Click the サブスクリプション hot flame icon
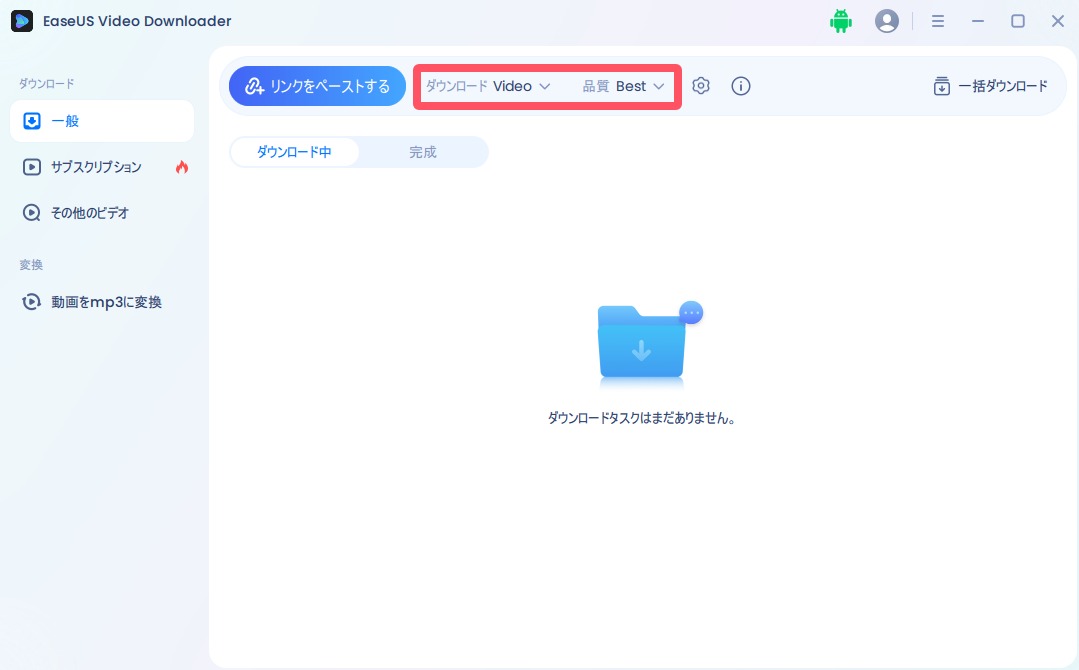The height and width of the screenshot is (670, 1079). click(x=182, y=167)
